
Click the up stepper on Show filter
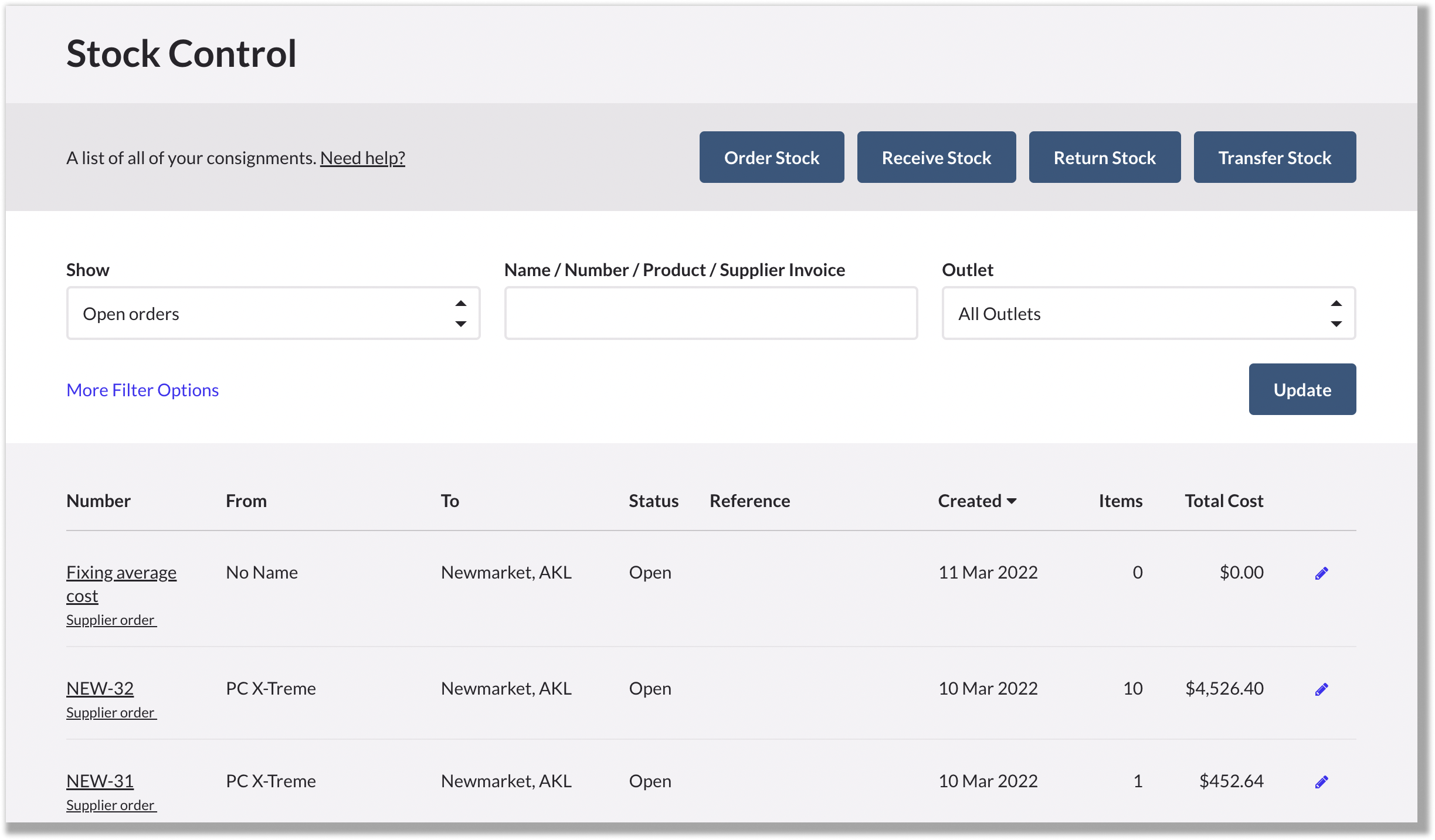(x=461, y=303)
